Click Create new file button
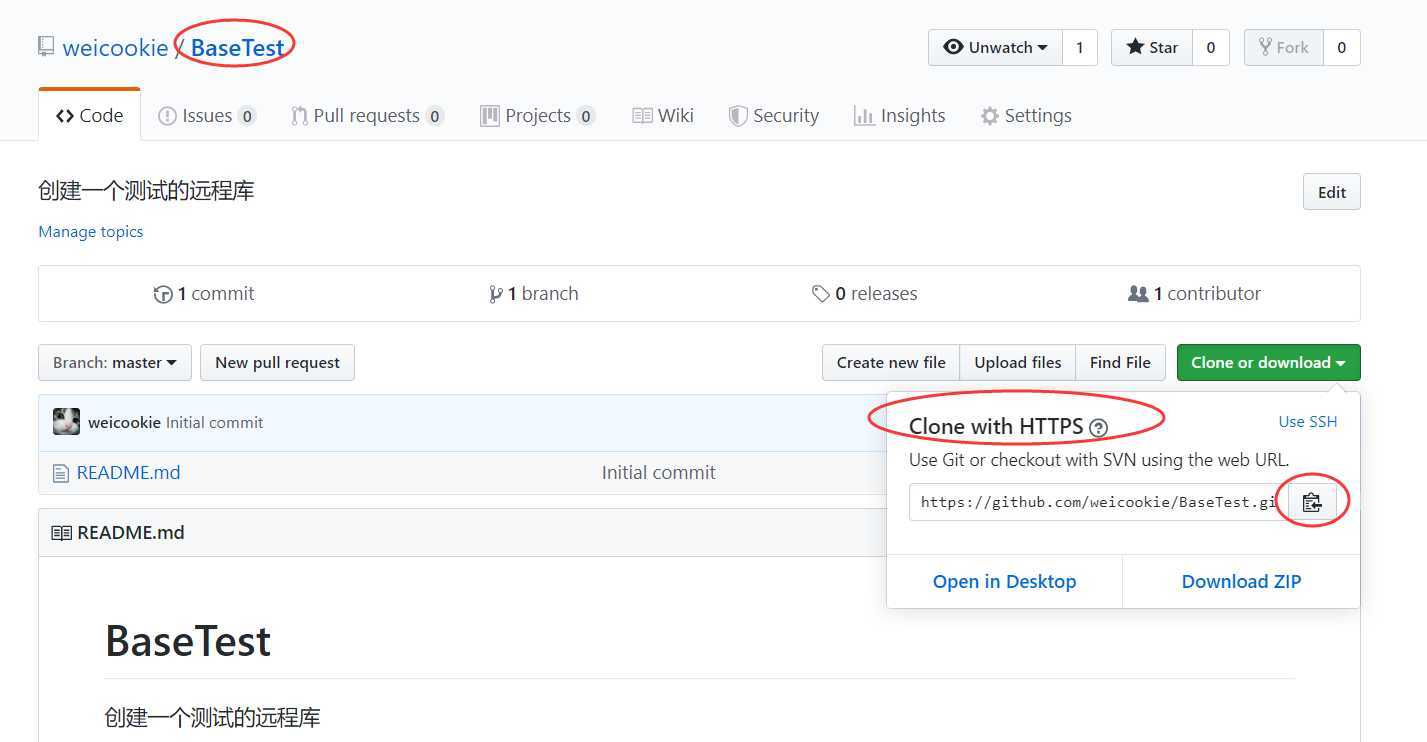This screenshot has width=1427, height=742. pos(891,363)
